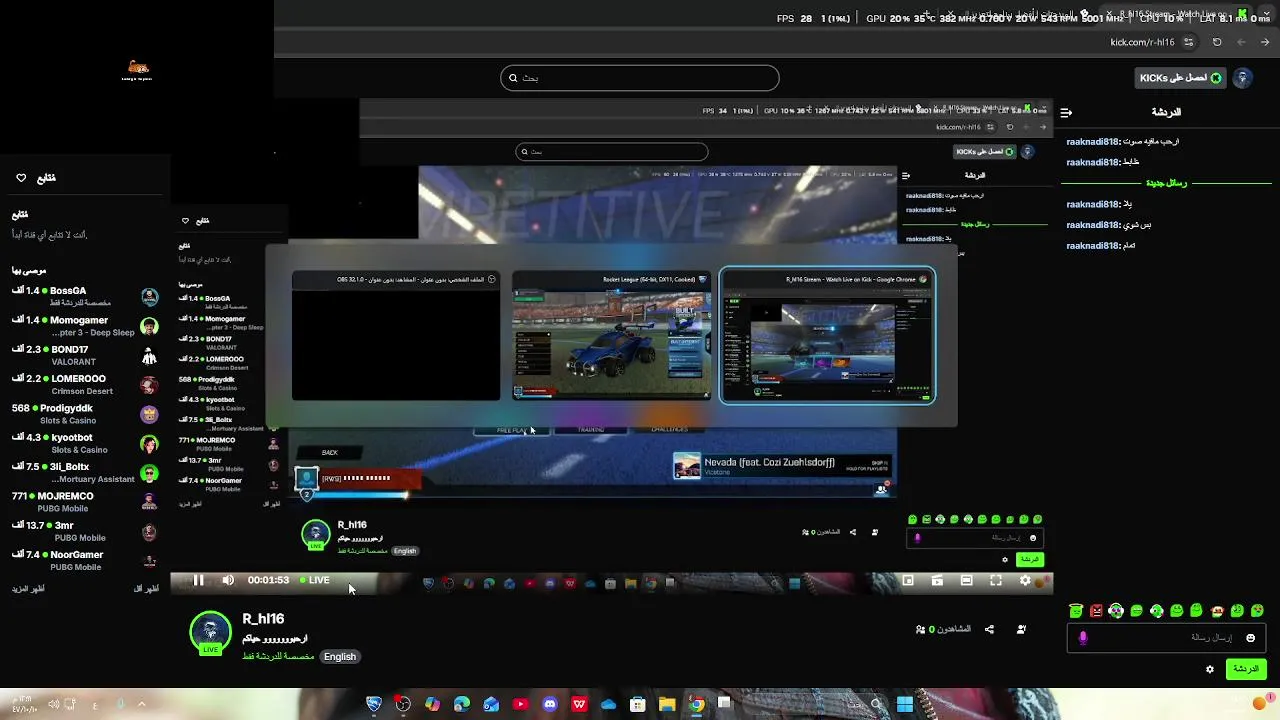Open emoji picker in chat input
The height and width of the screenshot is (720, 1280).
click(1250, 638)
